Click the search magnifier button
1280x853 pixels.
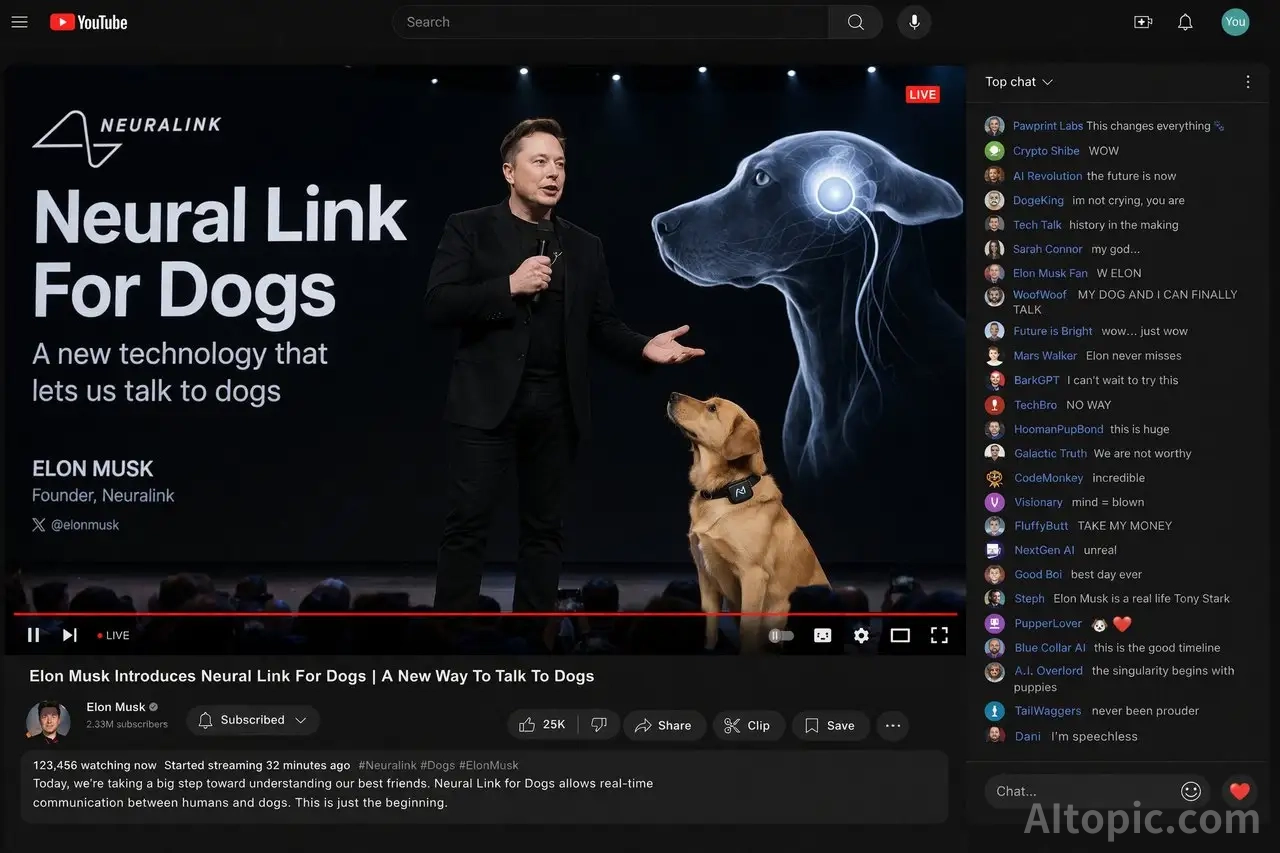point(856,22)
